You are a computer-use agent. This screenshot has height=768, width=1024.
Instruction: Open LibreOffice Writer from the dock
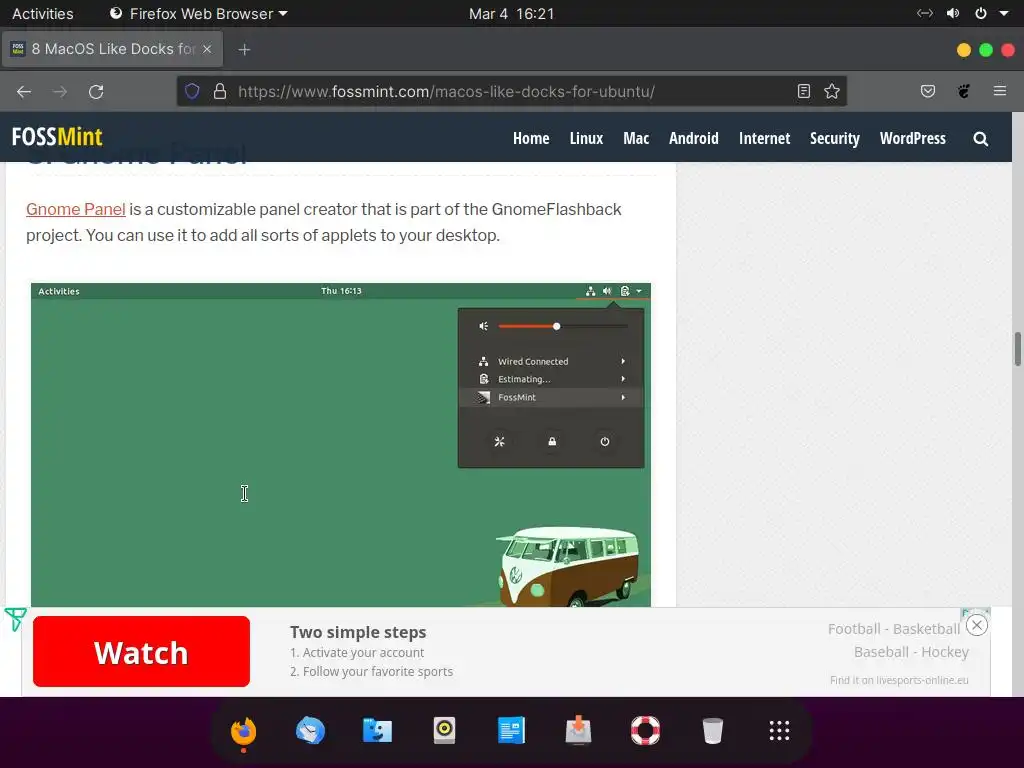click(511, 731)
